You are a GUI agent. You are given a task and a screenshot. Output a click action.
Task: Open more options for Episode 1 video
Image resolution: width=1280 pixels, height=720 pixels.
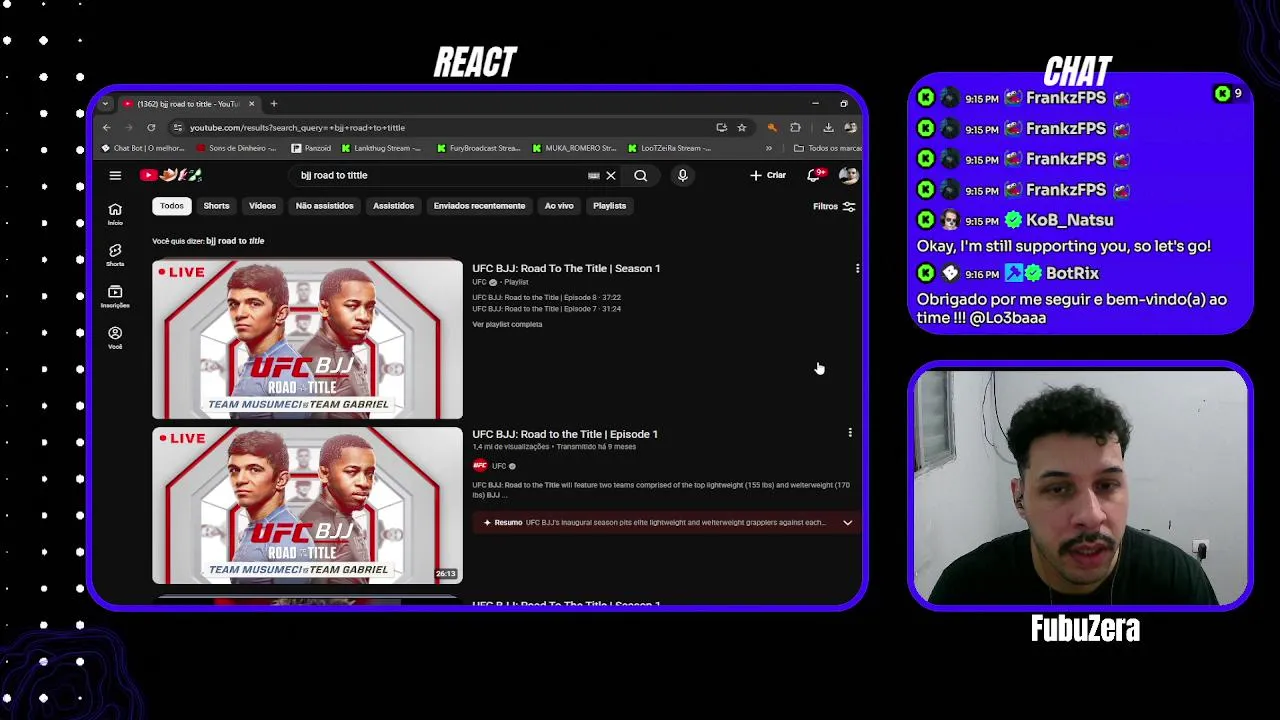(850, 433)
